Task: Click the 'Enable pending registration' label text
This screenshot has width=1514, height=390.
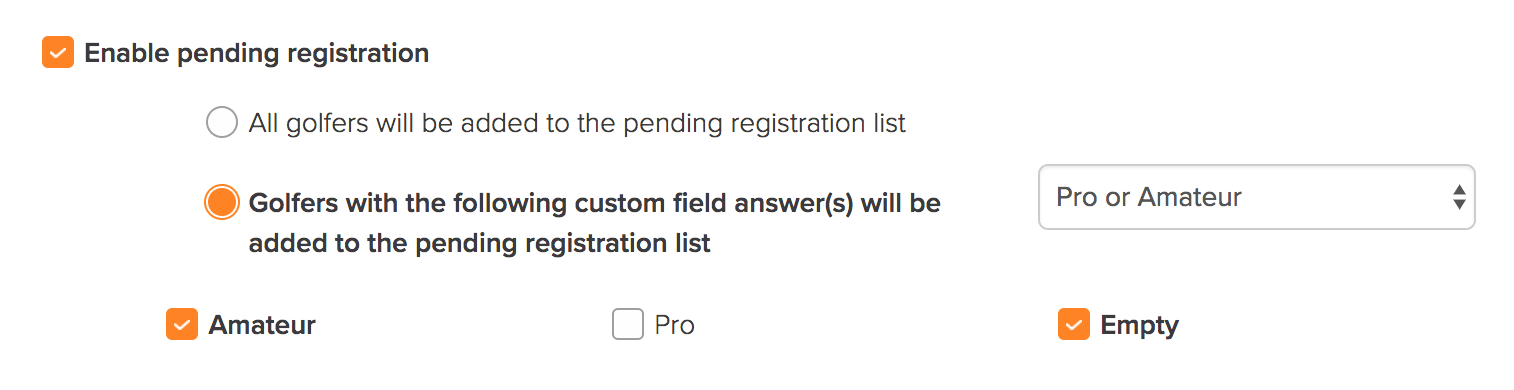Action: (x=257, y=53)
